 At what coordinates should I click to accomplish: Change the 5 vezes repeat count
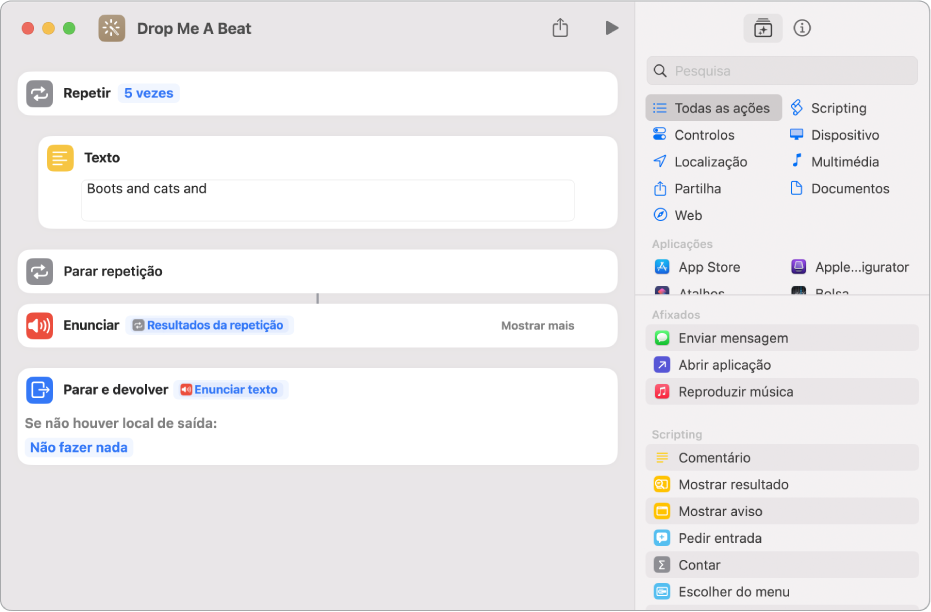(x=148, y=93)
